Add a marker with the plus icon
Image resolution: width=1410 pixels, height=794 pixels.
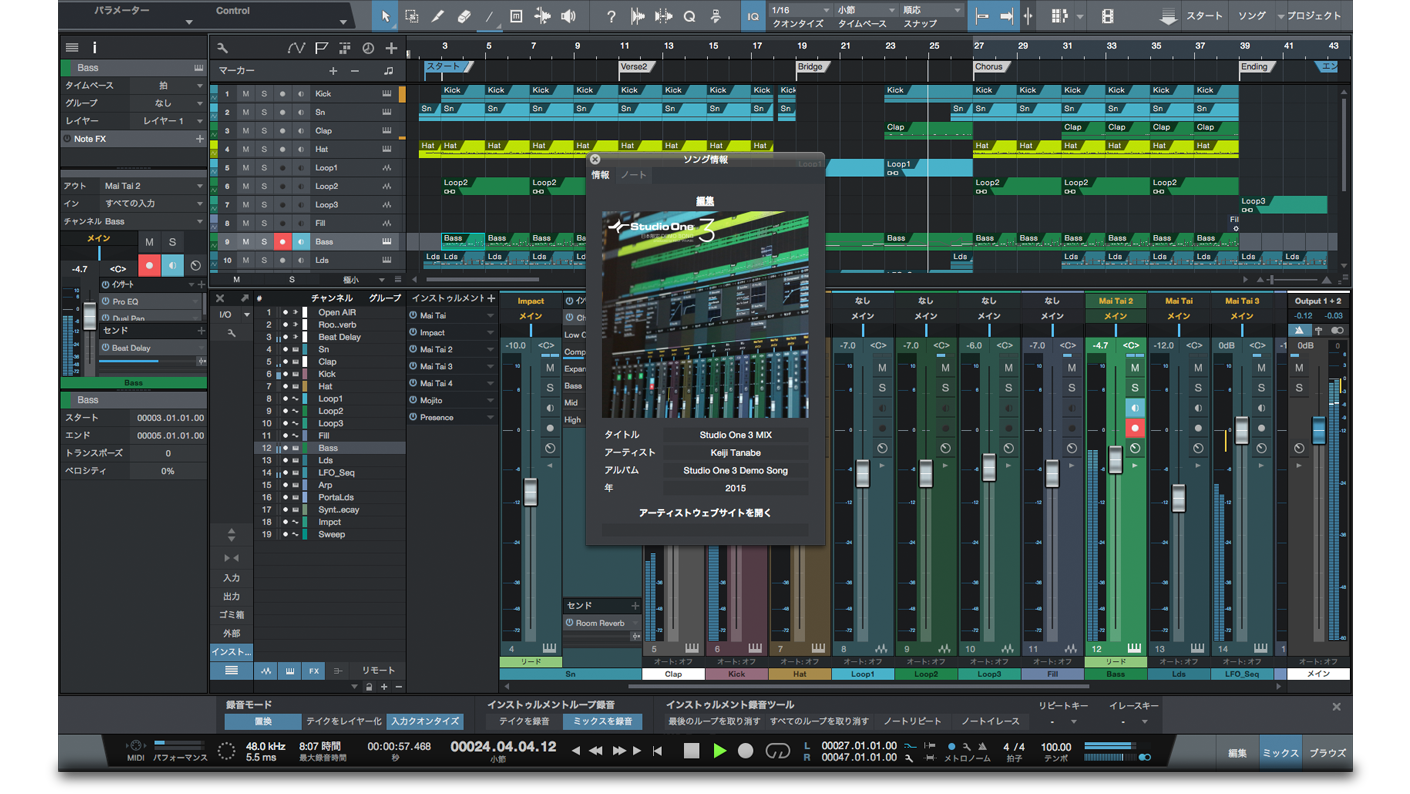pos(333,71)
